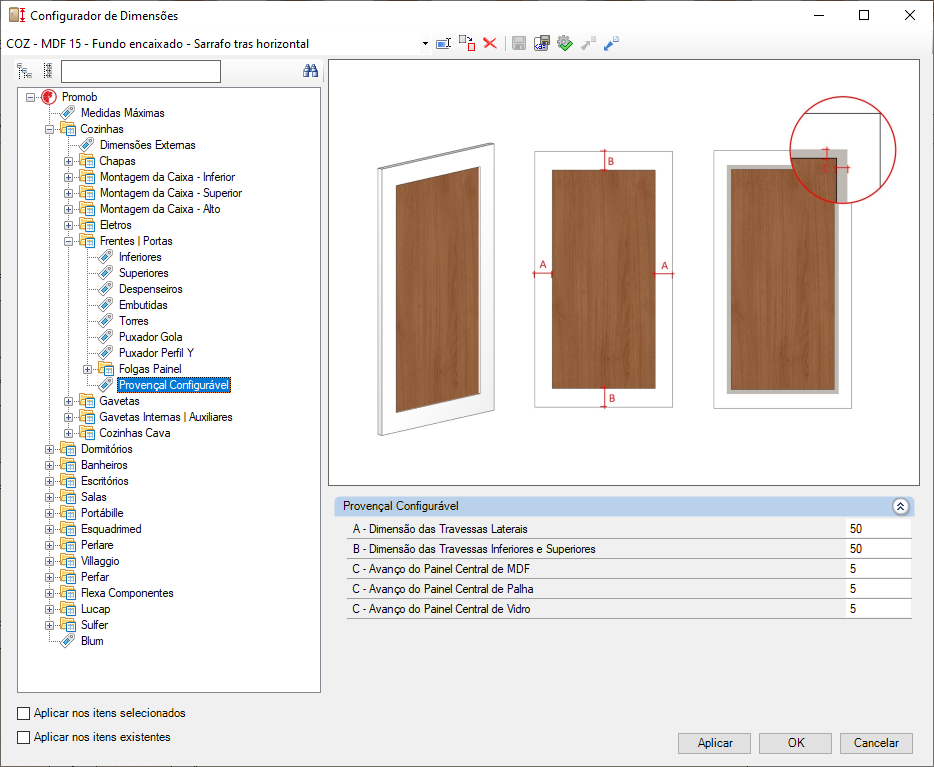
Task: Enable Aplicar nos itens existentes checkbox
Action: click(24, 737)
